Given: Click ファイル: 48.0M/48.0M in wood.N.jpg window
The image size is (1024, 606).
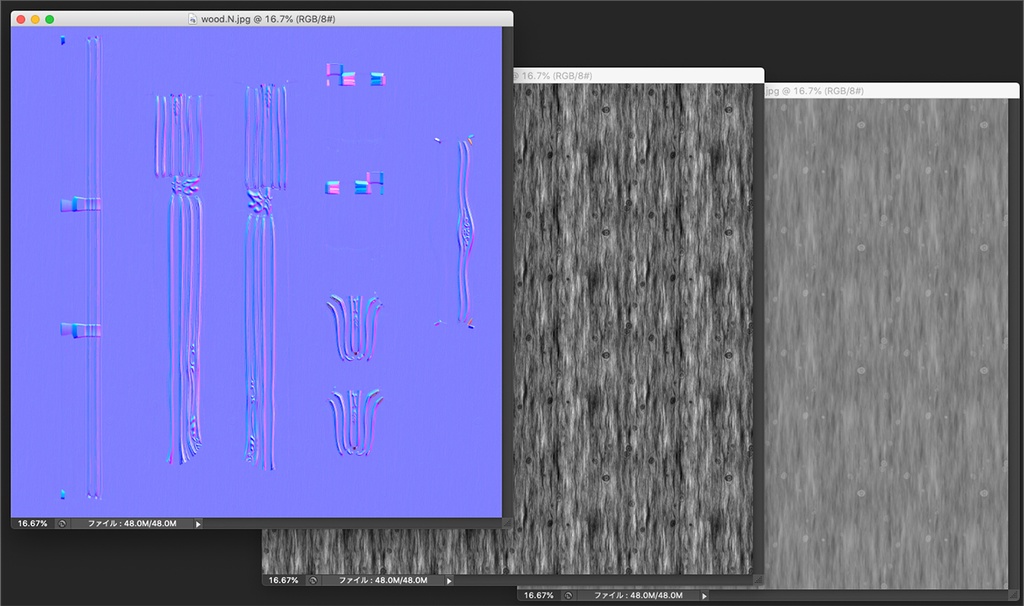Looking at the screenshot, I should click(133, 524).
